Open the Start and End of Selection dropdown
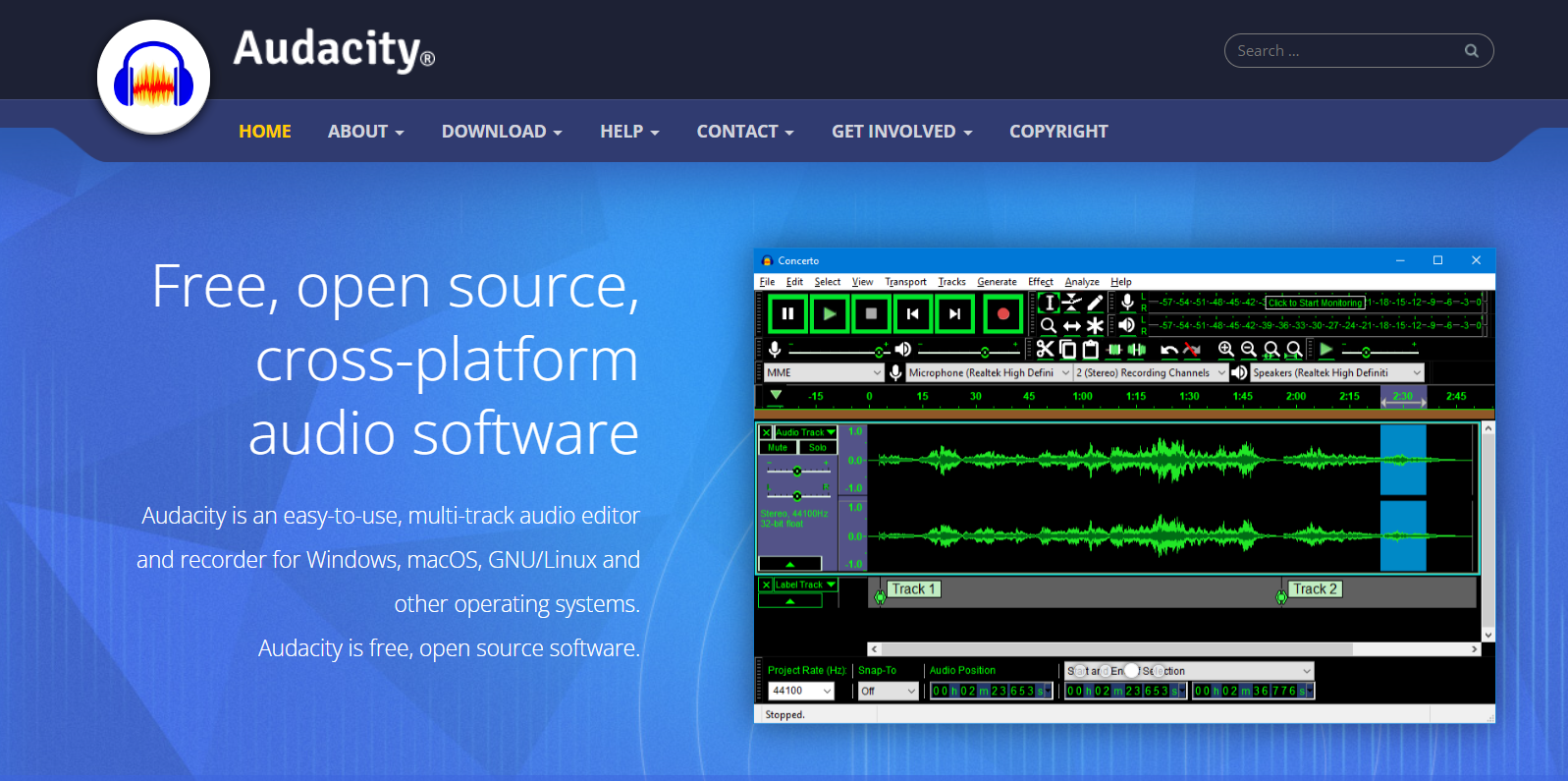1568x781 pixels. point(1189,671)
